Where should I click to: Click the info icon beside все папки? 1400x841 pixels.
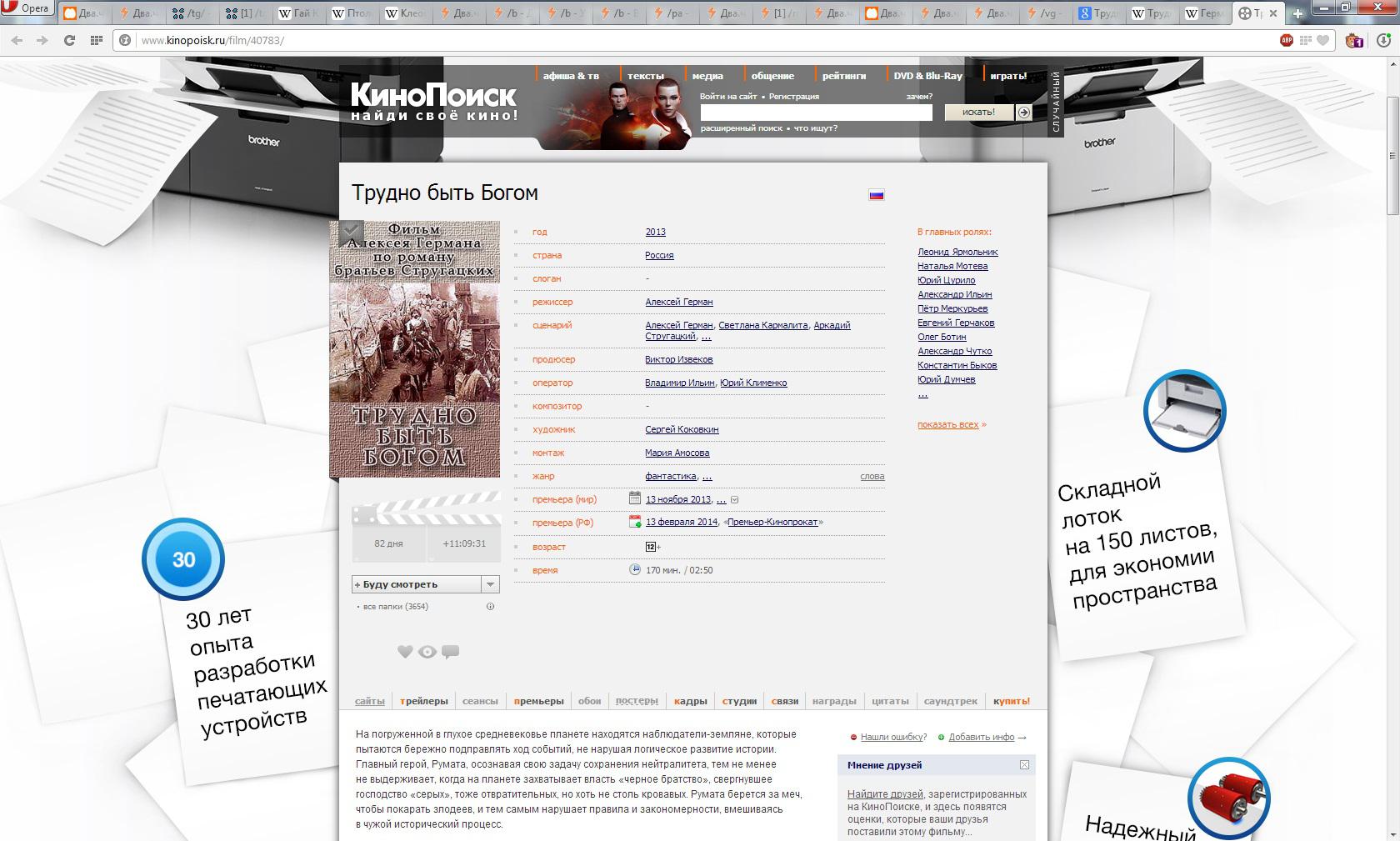point(490,607)
